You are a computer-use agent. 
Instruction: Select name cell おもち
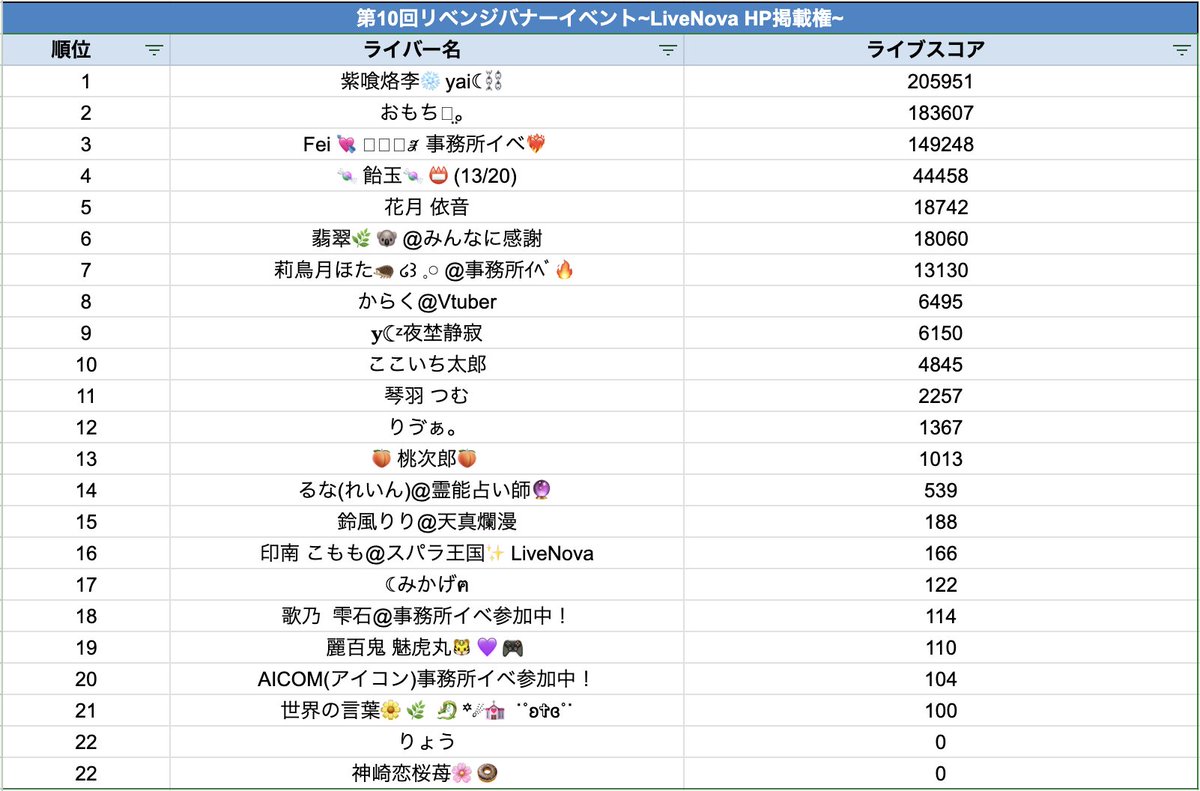[x=427, y=113]
